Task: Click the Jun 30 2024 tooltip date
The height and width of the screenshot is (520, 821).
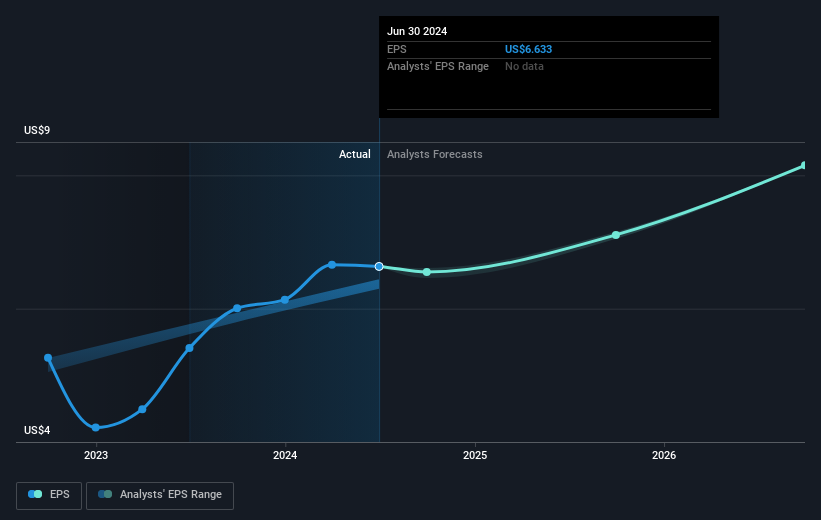Action: (417, 31)
